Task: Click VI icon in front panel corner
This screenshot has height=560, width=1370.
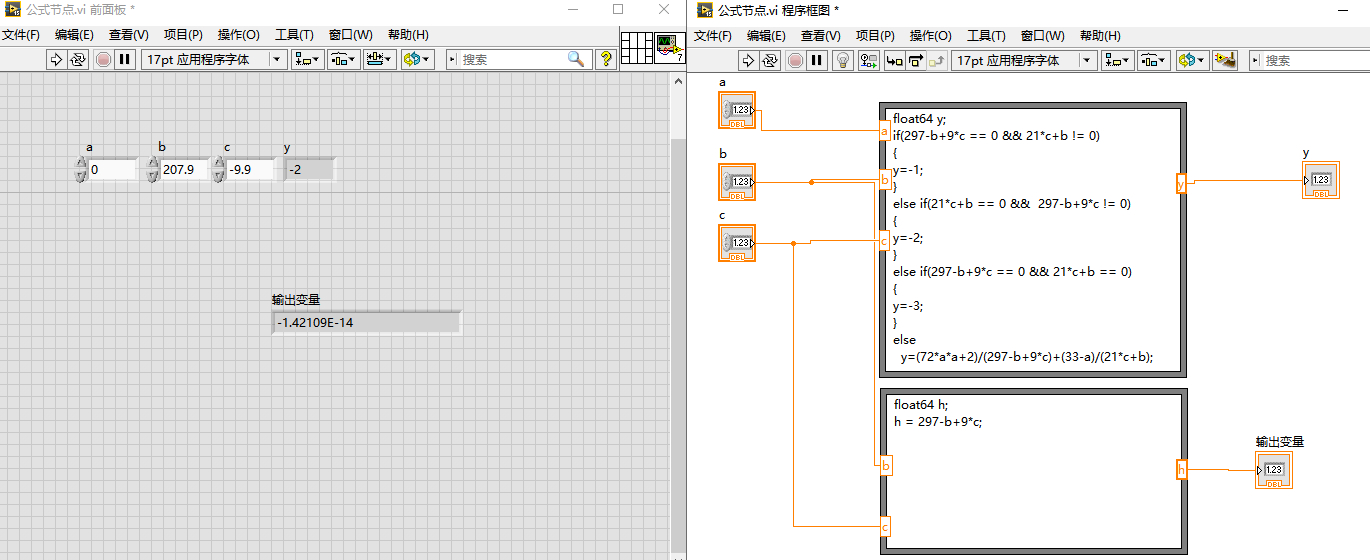Action: click(x=669, y=48)
